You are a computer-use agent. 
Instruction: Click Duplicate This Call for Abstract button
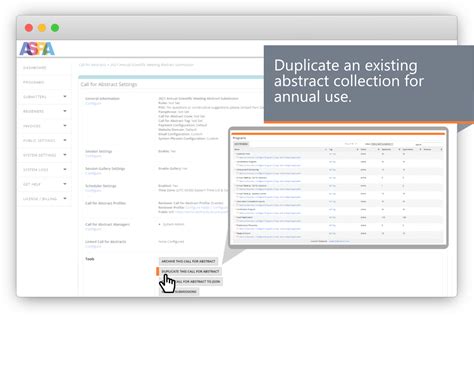pyautogui.click(x=190, y=271)
